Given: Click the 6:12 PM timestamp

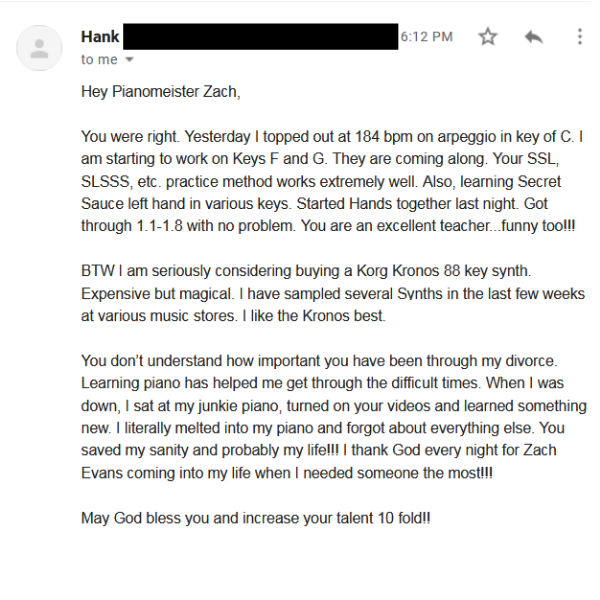Looking at the screenshot, I should pos(427,37).
